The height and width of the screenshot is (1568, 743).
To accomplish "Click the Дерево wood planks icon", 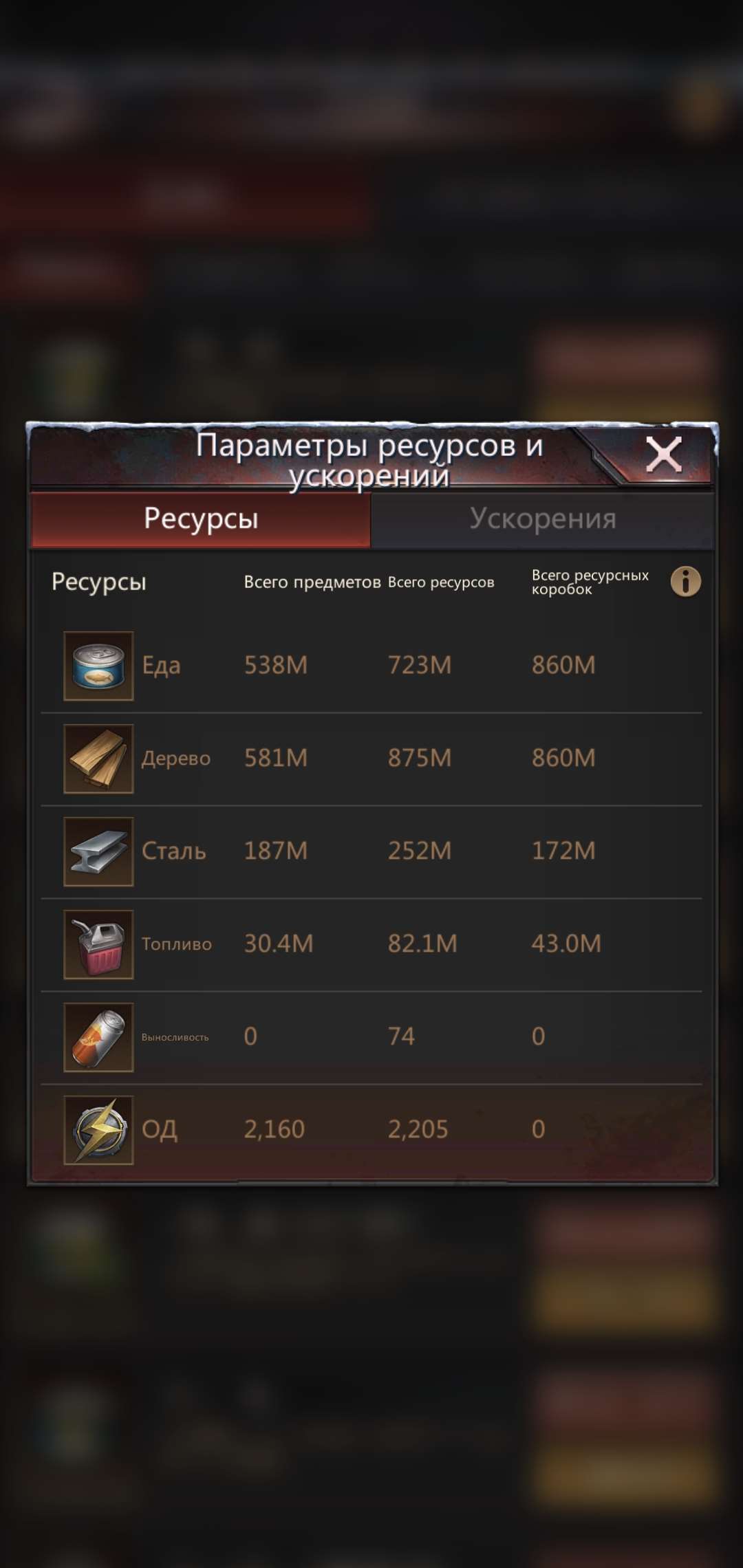I will point(98,759).
